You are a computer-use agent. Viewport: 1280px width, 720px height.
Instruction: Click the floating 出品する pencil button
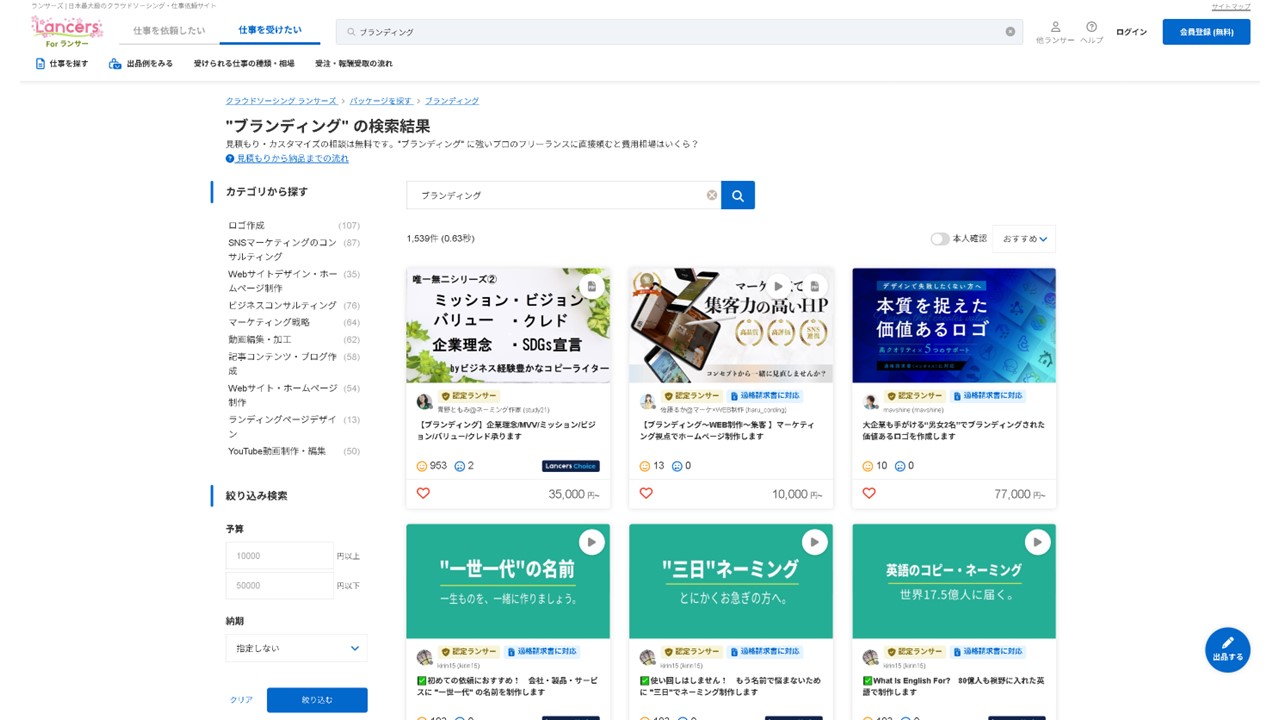click(1227, 649)
